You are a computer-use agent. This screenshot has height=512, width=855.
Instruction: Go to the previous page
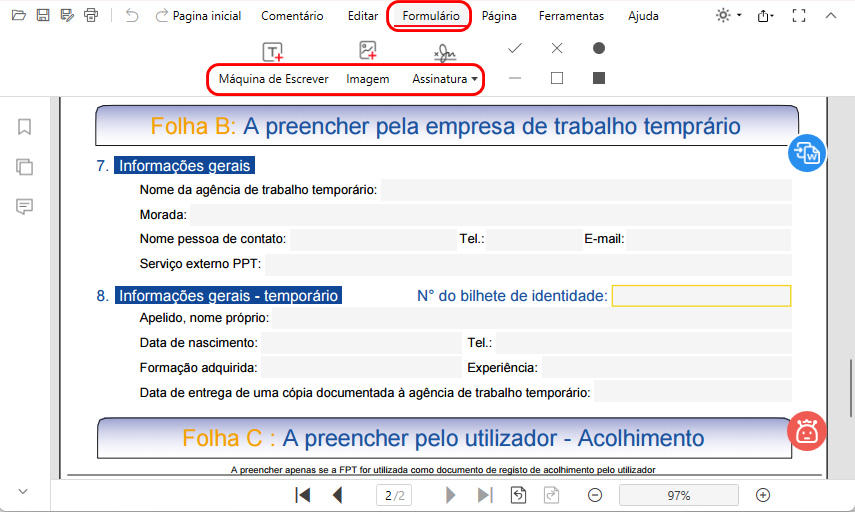click(x=338, y=495)
